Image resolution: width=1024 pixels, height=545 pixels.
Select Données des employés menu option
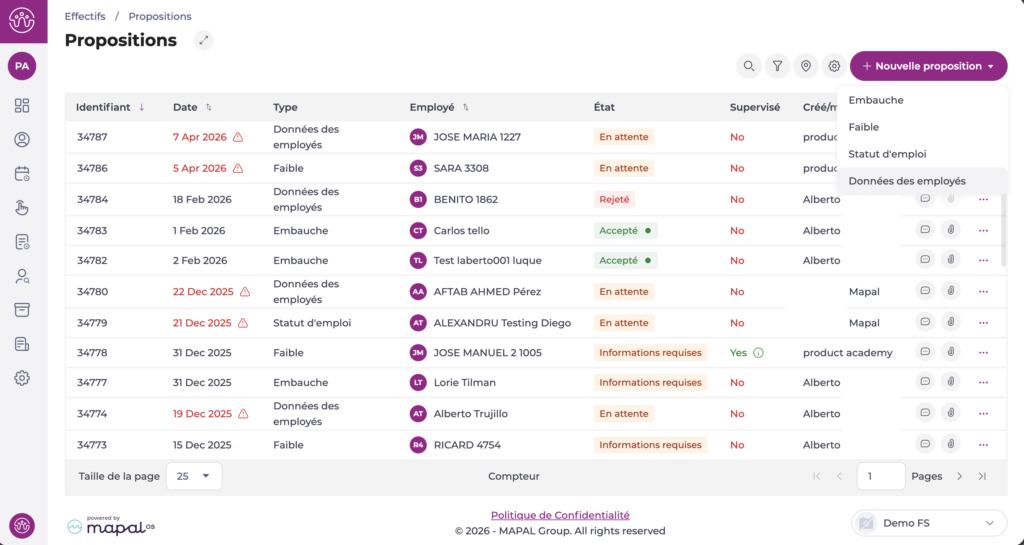[x=907, y=181]
